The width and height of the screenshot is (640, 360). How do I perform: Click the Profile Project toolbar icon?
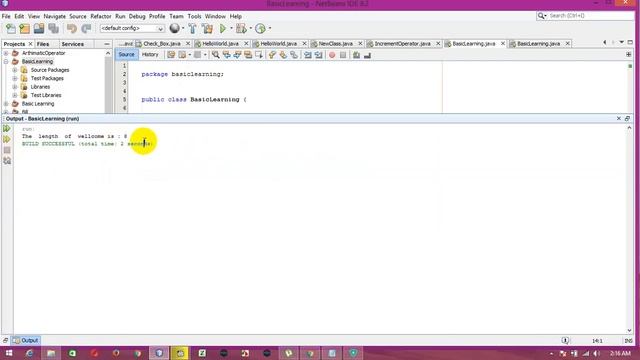pyautogui.click(x=260, y=29)
